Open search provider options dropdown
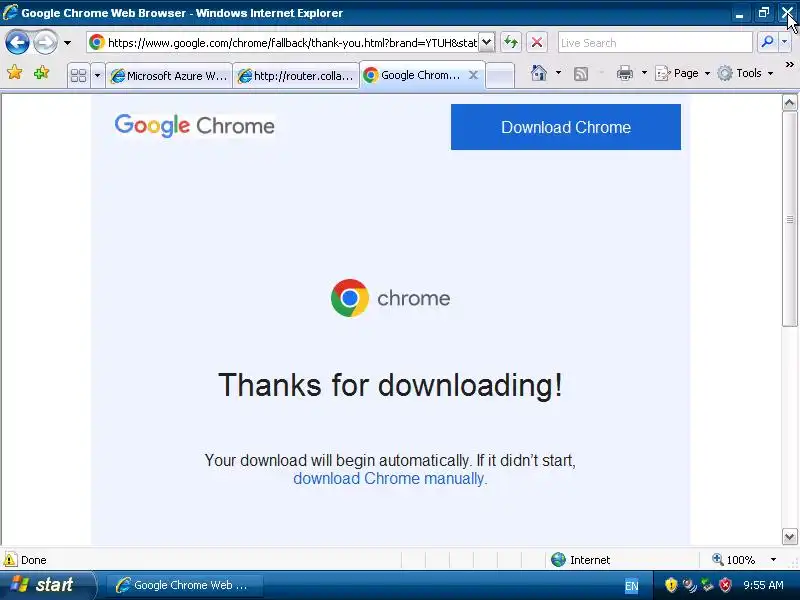 [x=785, y=43]
